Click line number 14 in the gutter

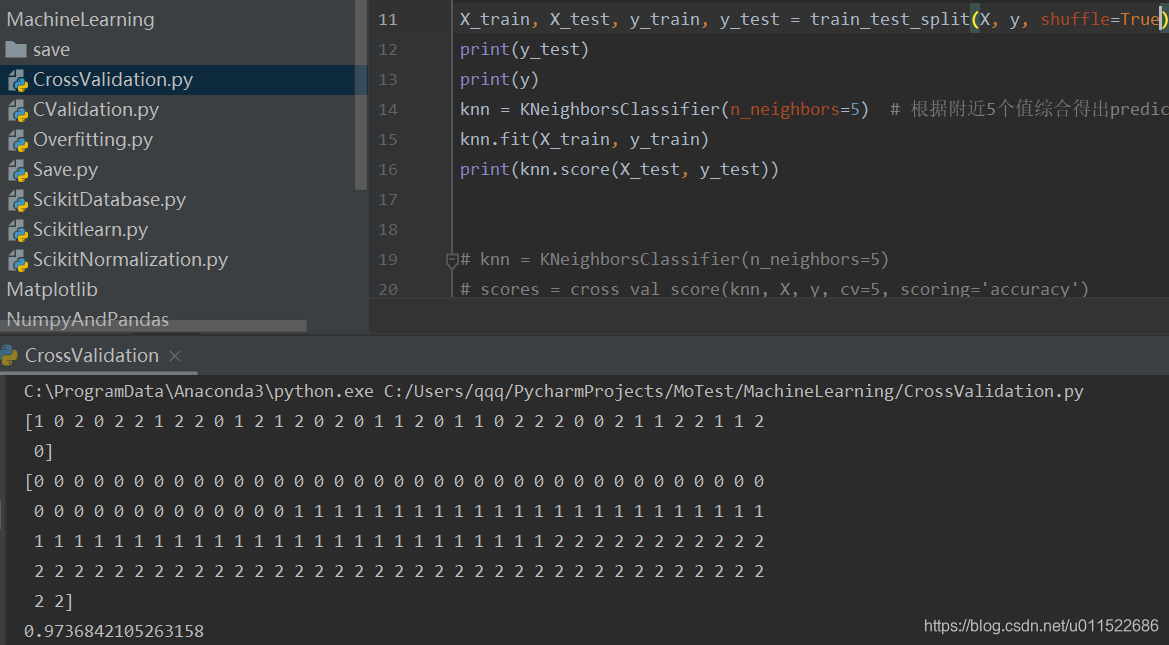[x=388, y=109]
